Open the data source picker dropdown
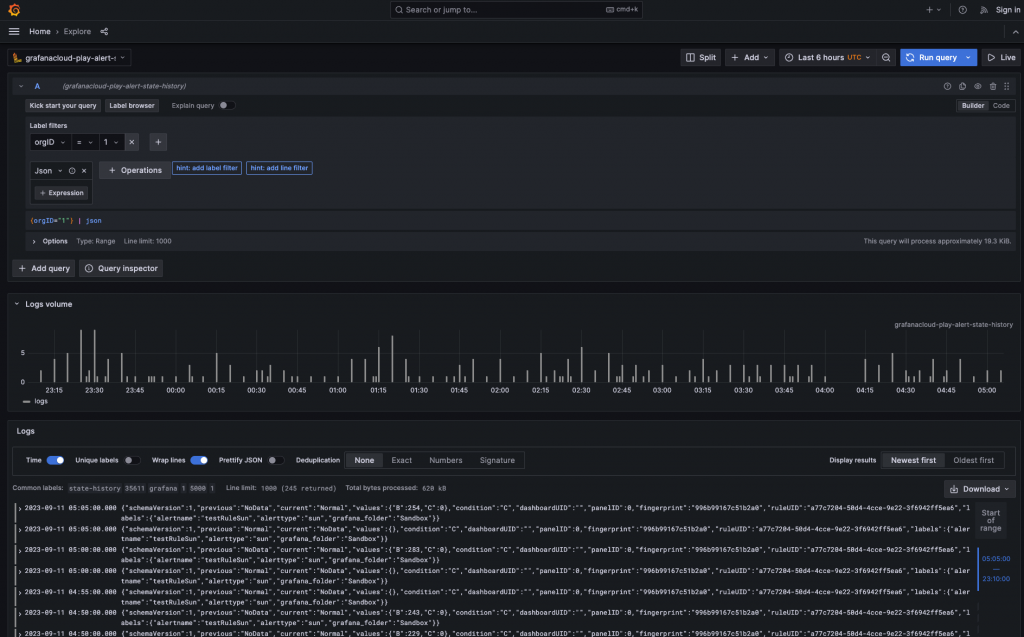Image resolution: width=1024 pixels, height=637 pixels. [69, 57]
